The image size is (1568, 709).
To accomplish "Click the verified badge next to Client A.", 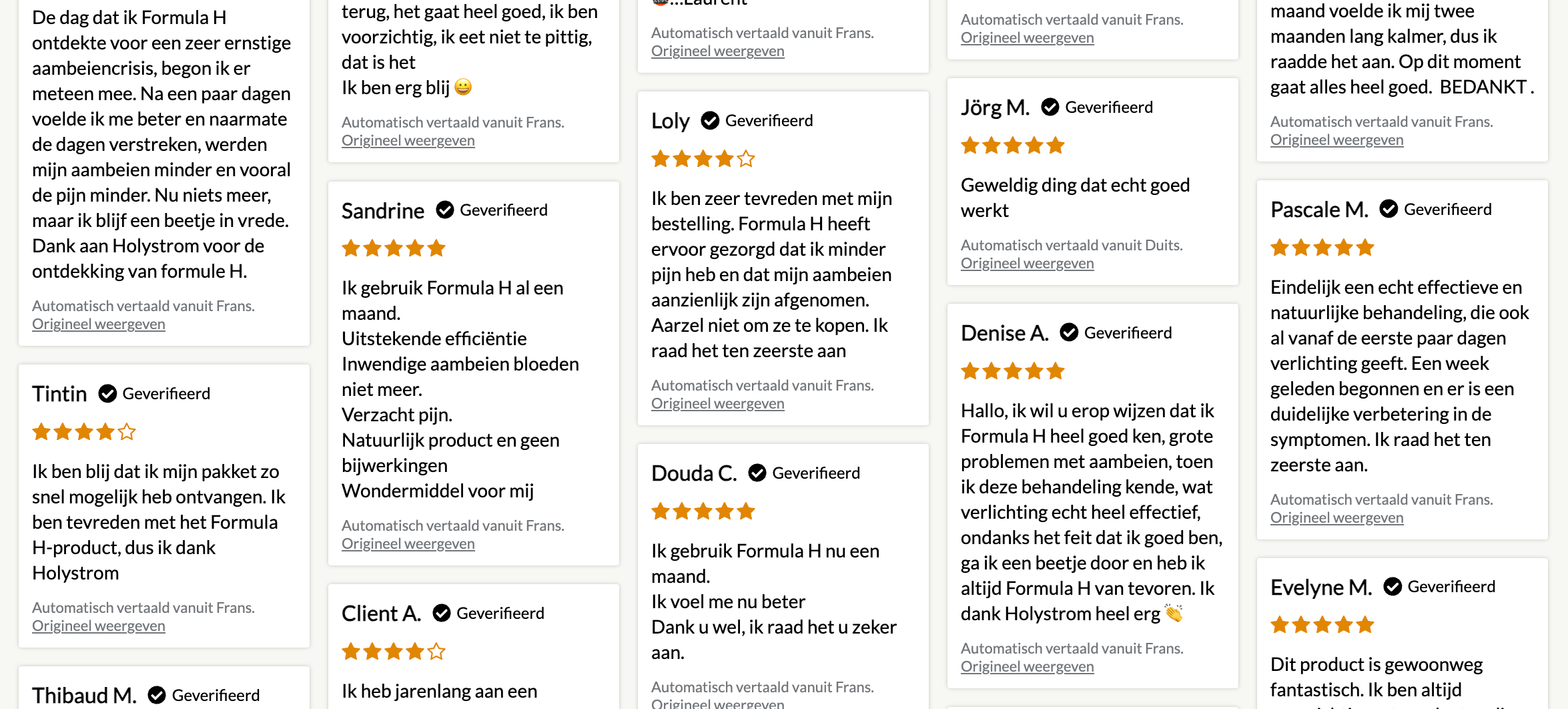I will click(442, 614).
